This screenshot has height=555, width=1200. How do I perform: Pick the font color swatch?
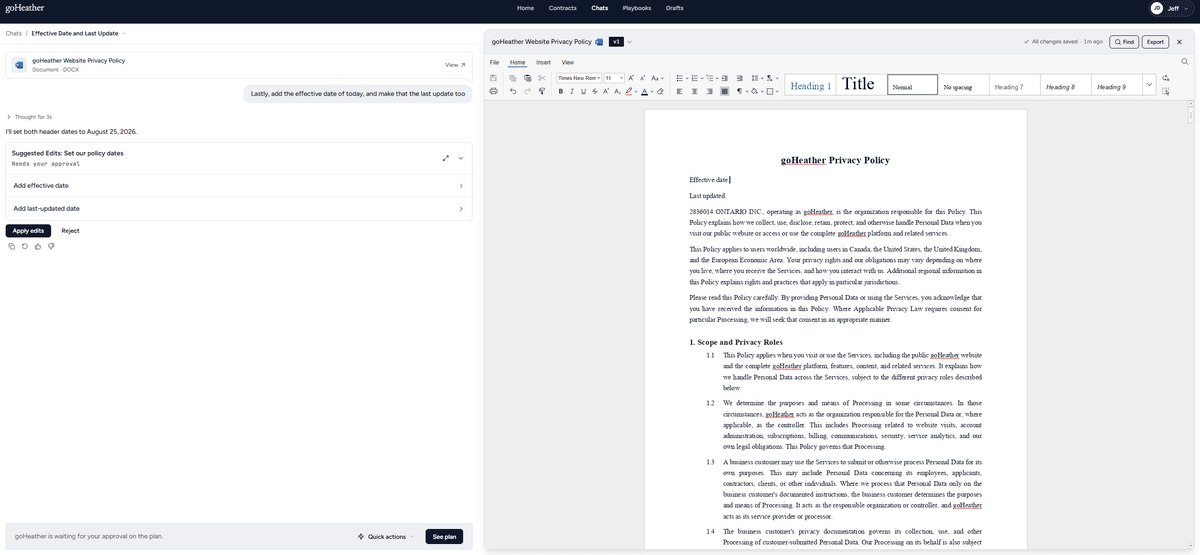644,91
